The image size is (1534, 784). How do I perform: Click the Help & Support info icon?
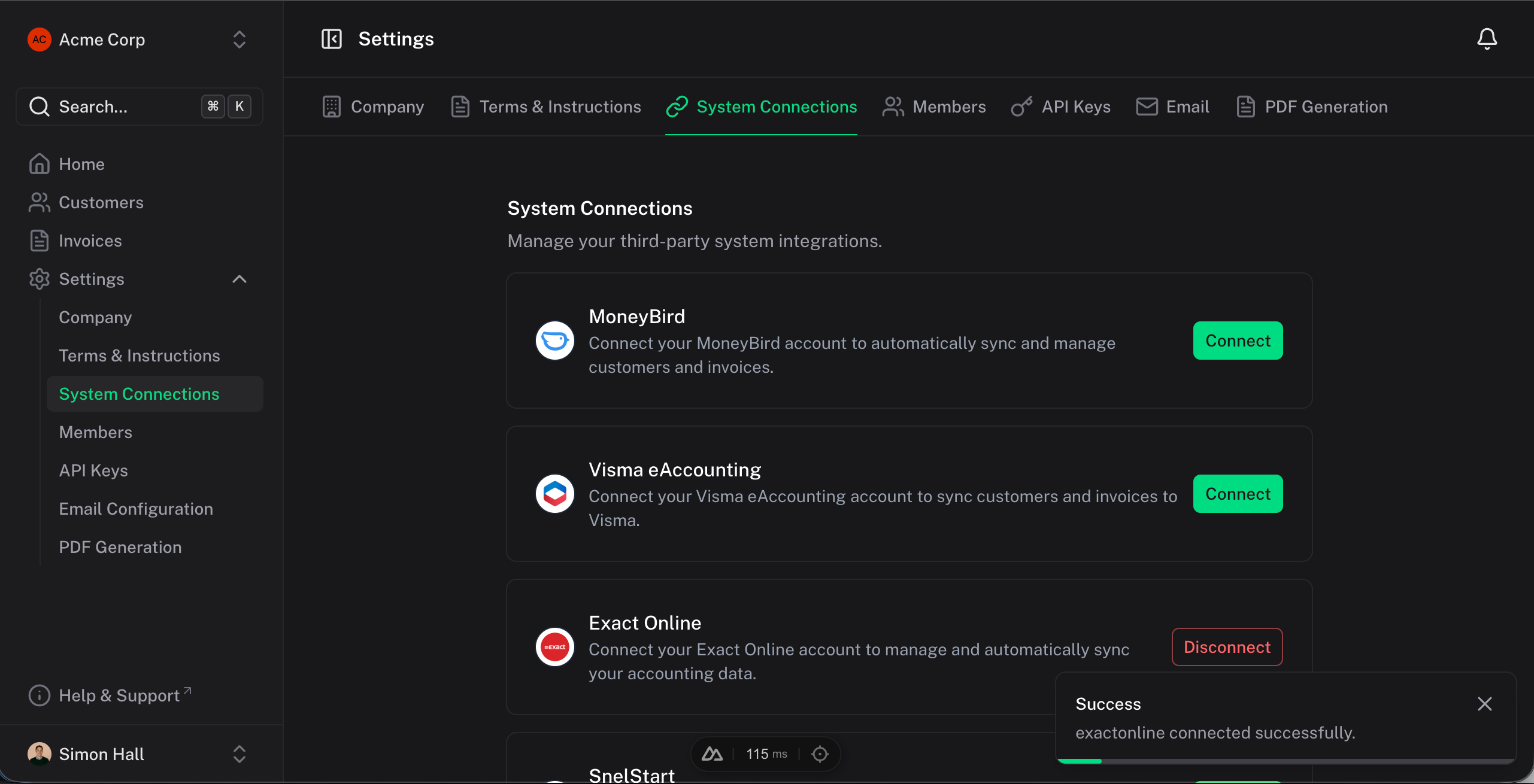click(40, 695)
